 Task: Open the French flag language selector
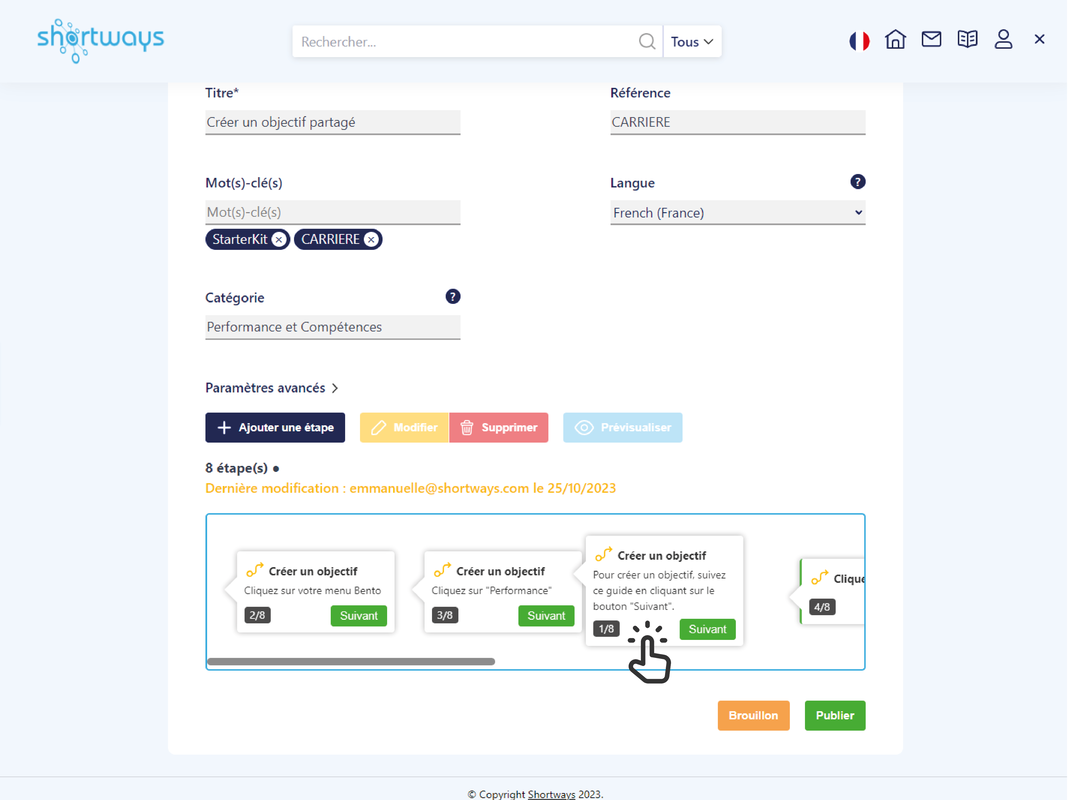pos(860,41)
